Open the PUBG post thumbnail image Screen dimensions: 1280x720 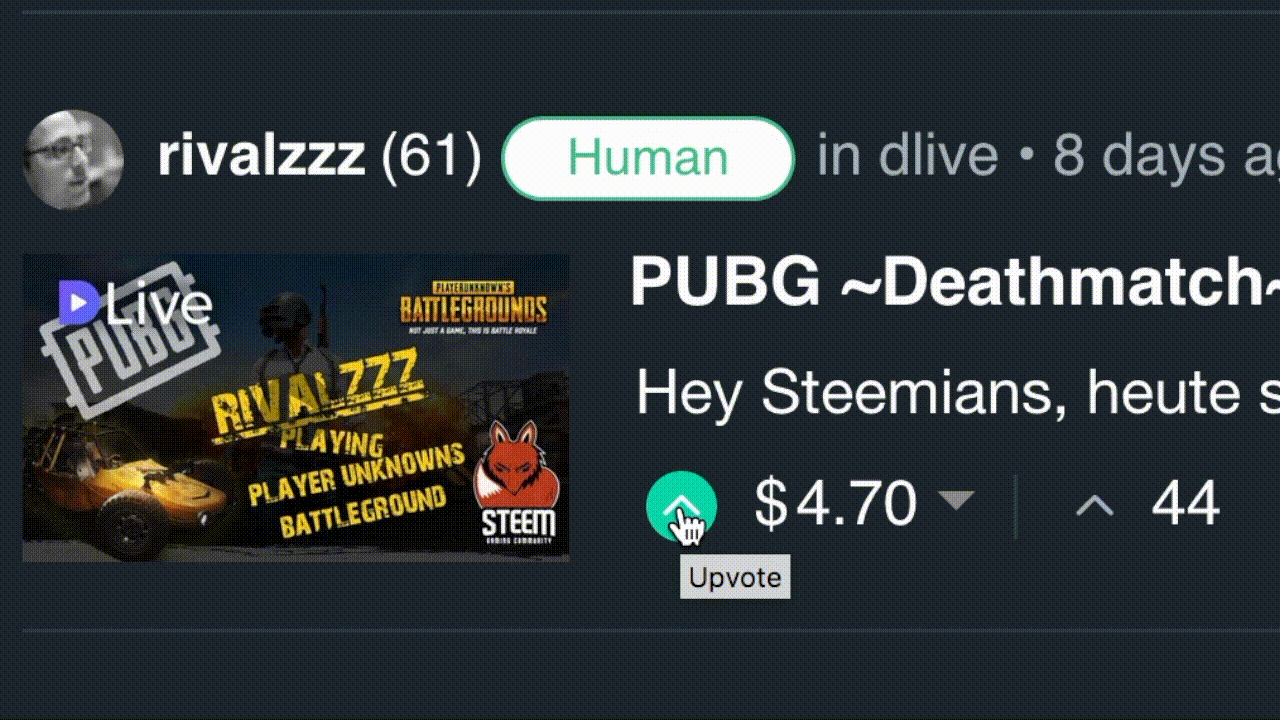click(x=296, y=407)
